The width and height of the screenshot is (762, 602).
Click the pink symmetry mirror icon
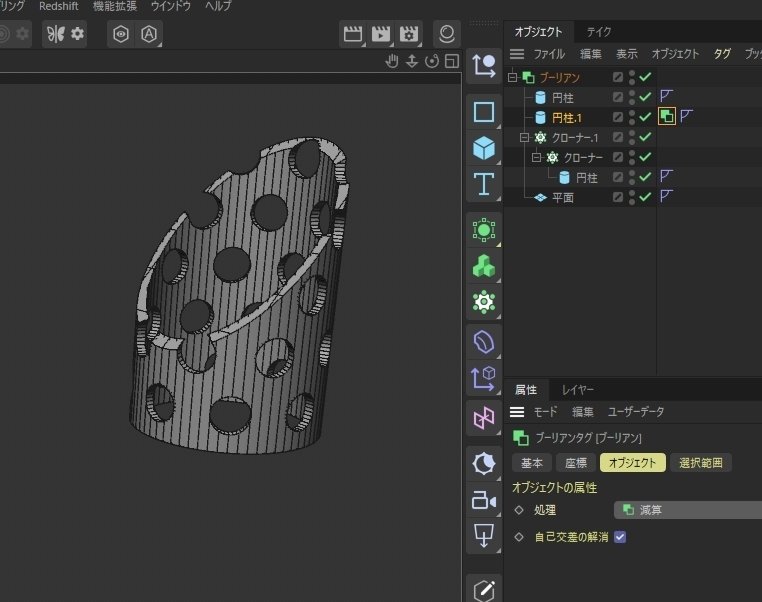coord(484,418)
